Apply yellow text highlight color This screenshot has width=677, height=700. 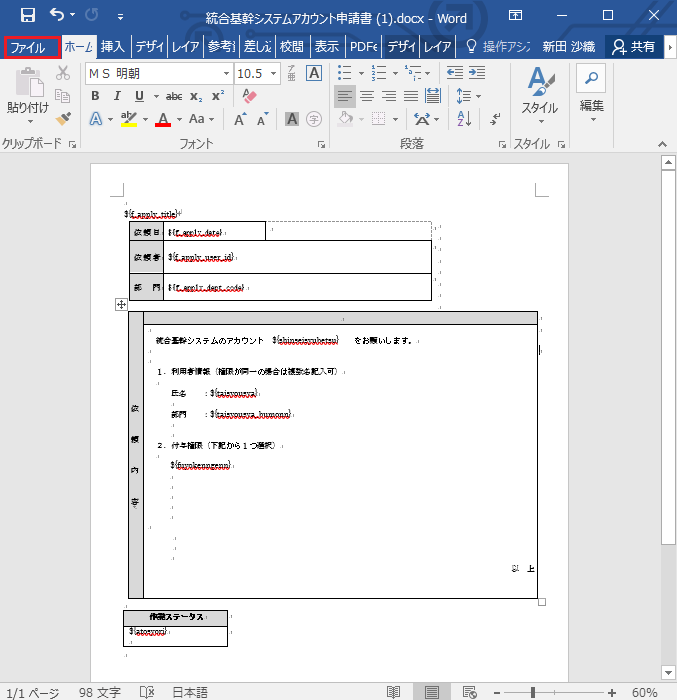tap(129, 119)
